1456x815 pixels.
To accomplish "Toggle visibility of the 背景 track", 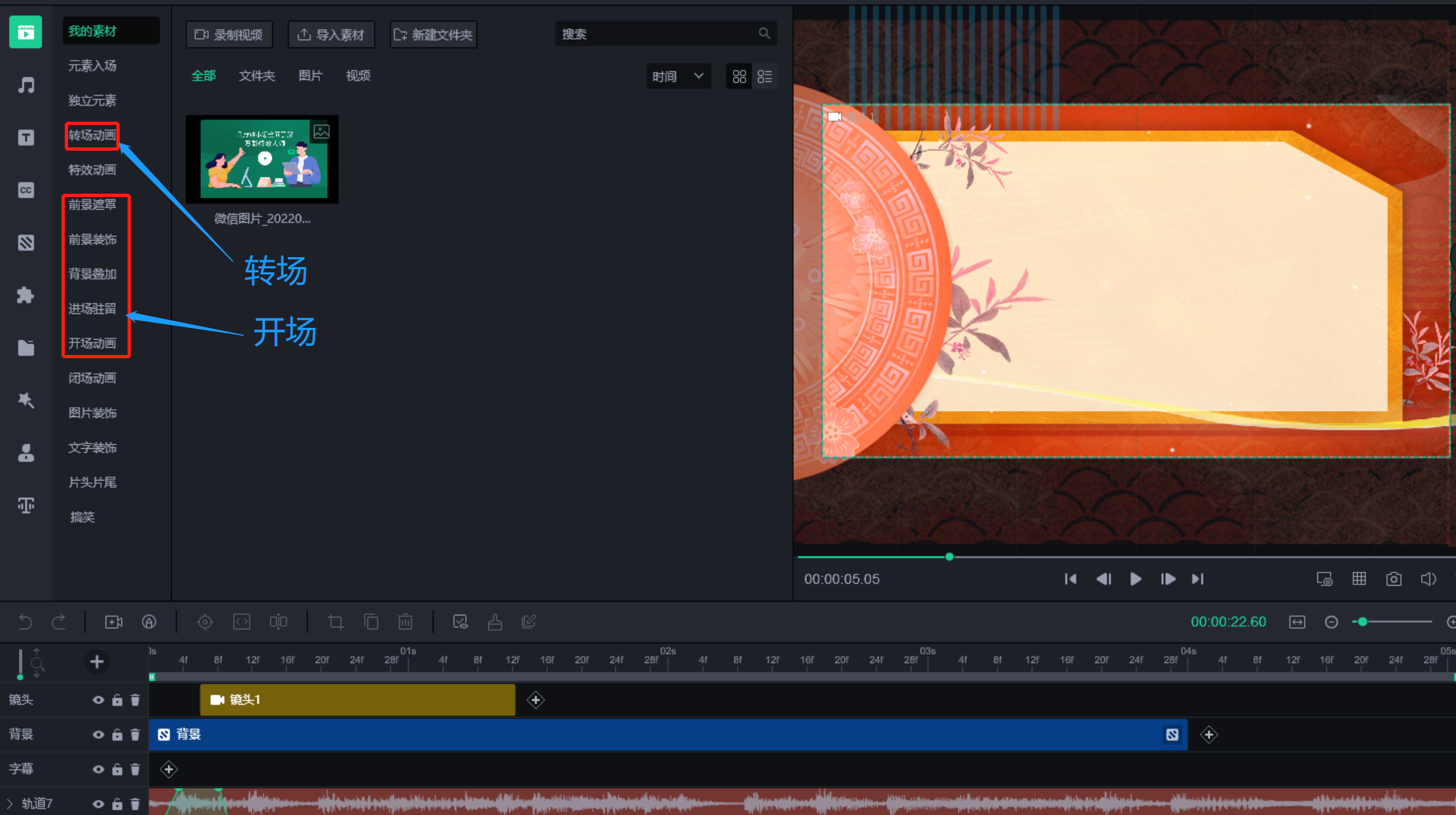I will [98, 734].
